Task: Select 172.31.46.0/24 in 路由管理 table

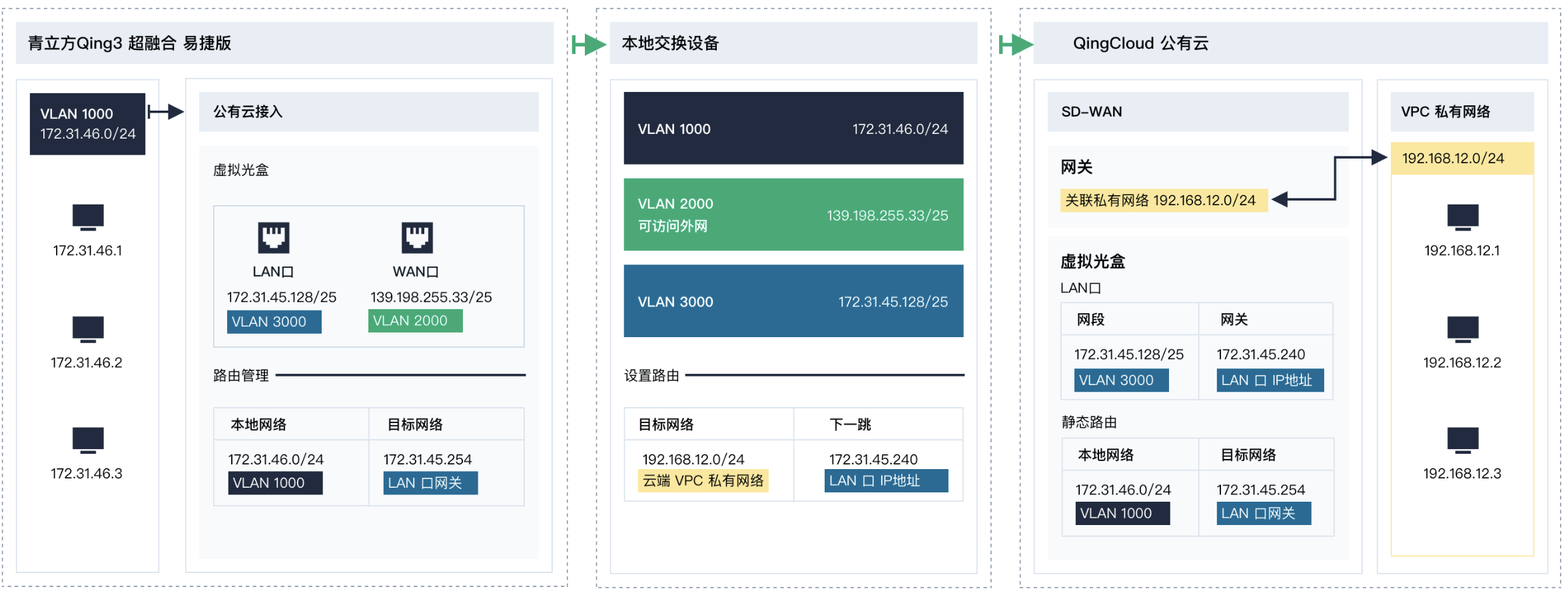Action: [x=276, y=459]
